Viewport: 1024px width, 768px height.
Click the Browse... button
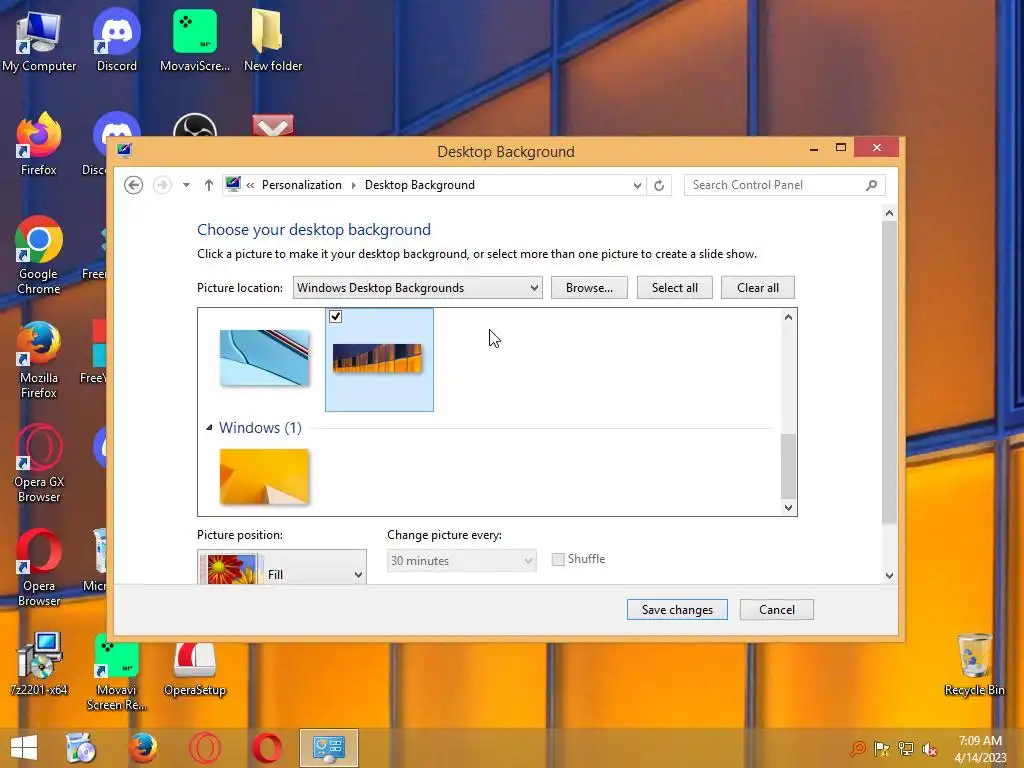(589, 288)
